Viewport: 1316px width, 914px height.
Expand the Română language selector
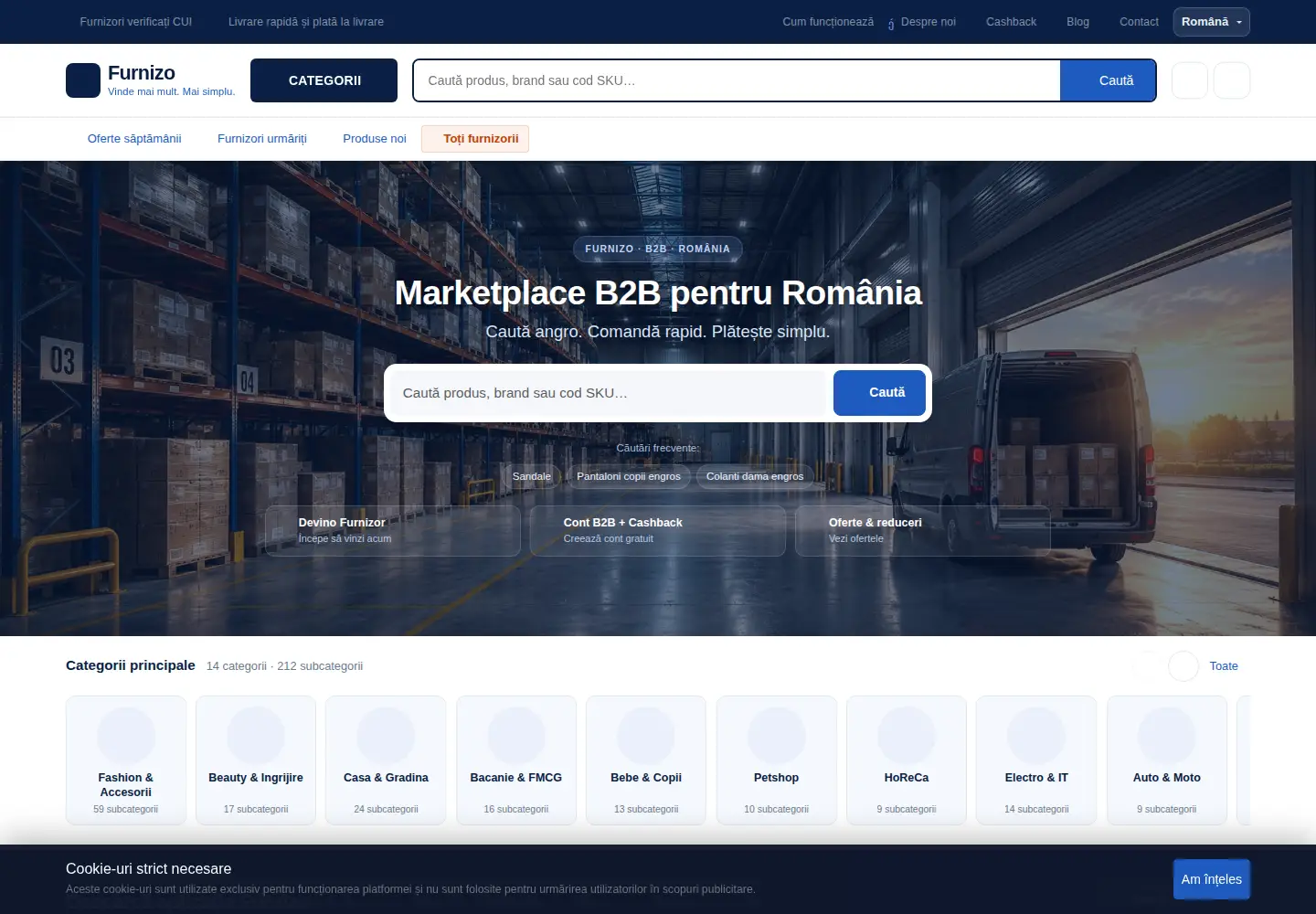pos(1211,22)
